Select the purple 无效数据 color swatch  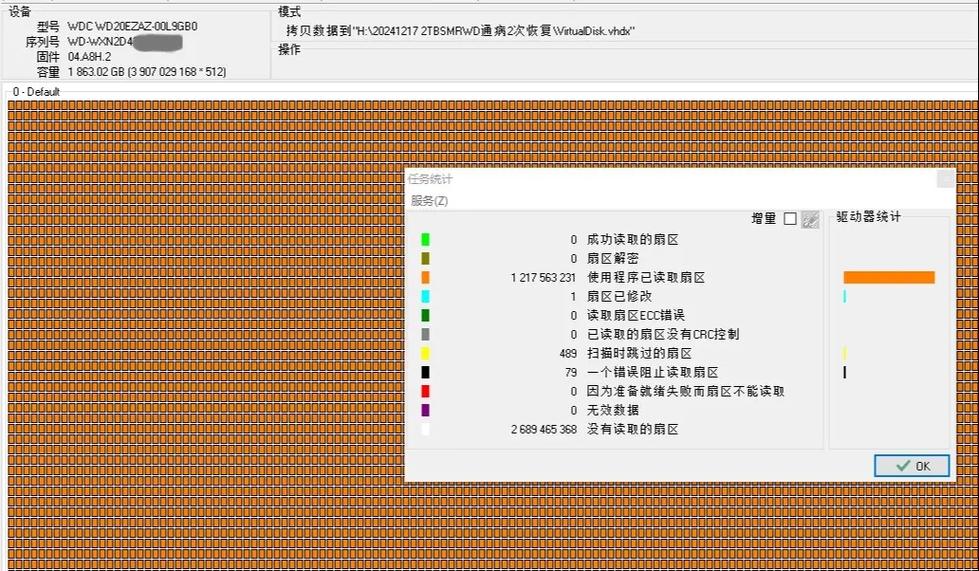[x=425, y=410]
